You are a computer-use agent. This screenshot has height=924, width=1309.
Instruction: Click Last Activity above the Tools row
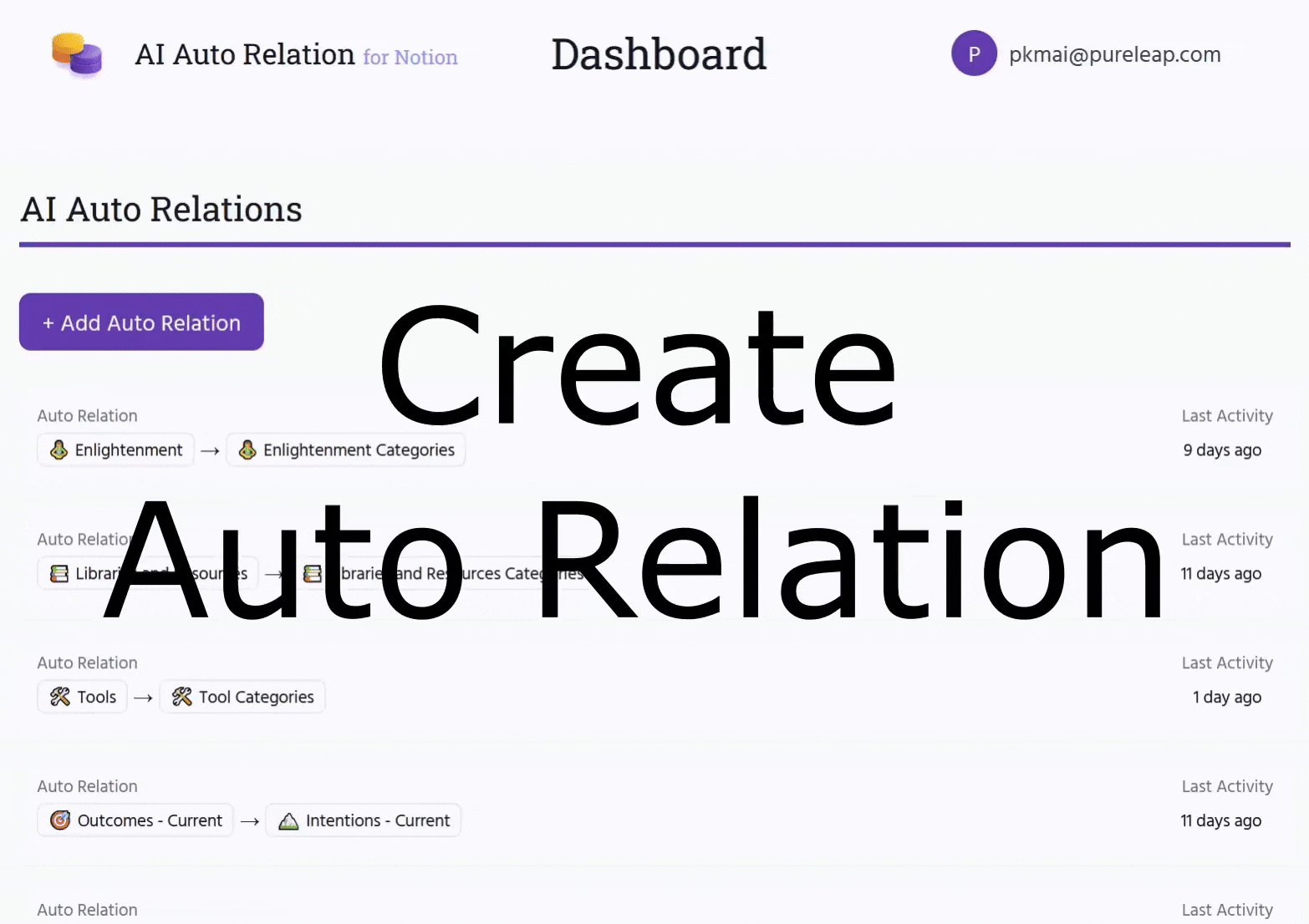[1227, 663]
